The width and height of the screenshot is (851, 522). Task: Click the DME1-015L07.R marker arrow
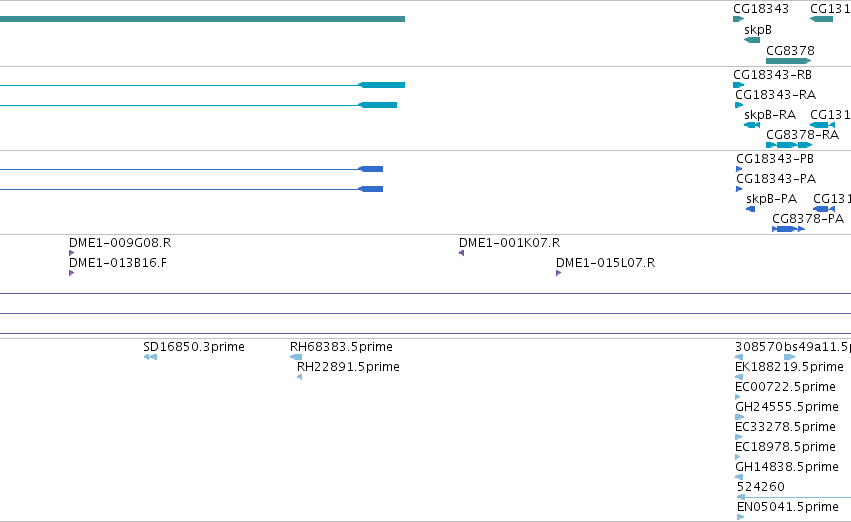point(558,273)
